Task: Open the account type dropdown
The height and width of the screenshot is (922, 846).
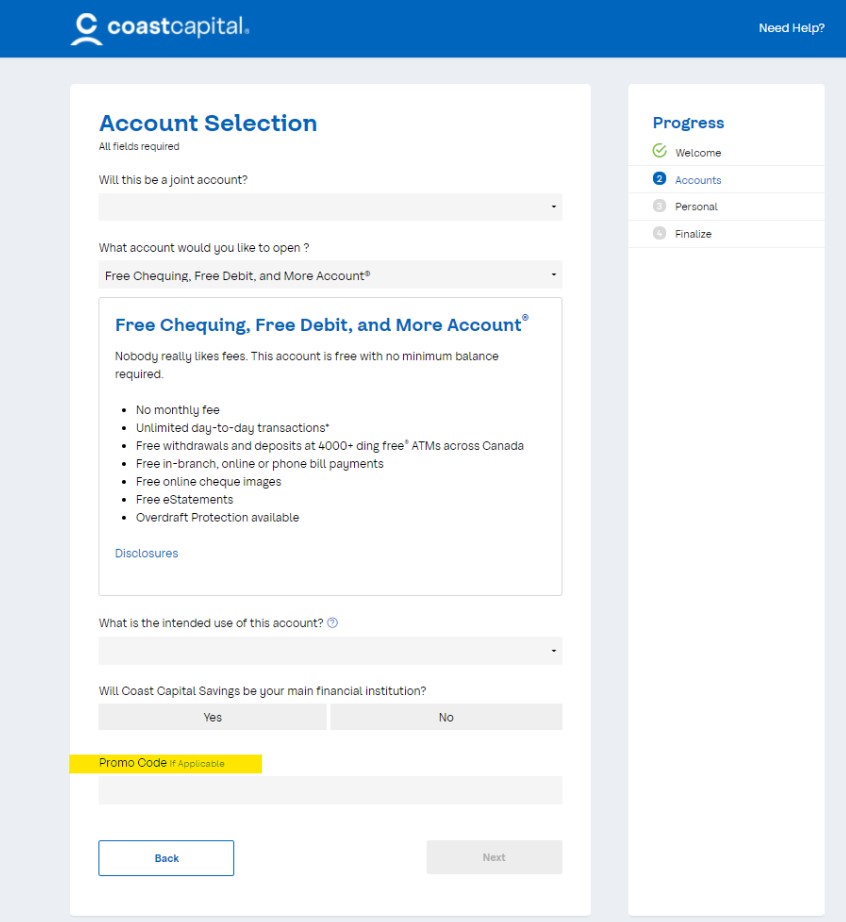Action: point(330,275)
